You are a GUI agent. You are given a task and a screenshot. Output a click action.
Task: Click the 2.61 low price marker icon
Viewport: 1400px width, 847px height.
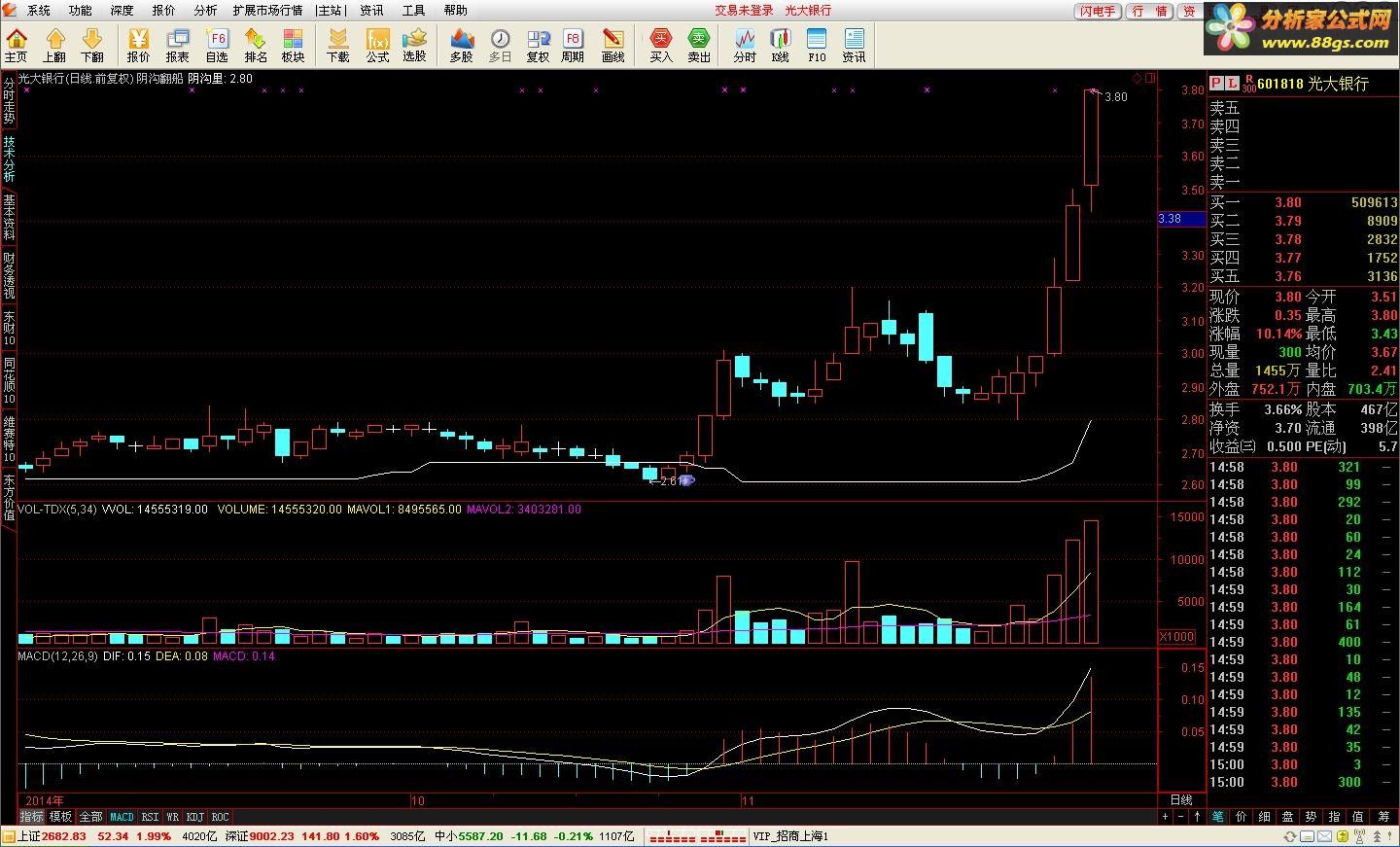(688, 480)
